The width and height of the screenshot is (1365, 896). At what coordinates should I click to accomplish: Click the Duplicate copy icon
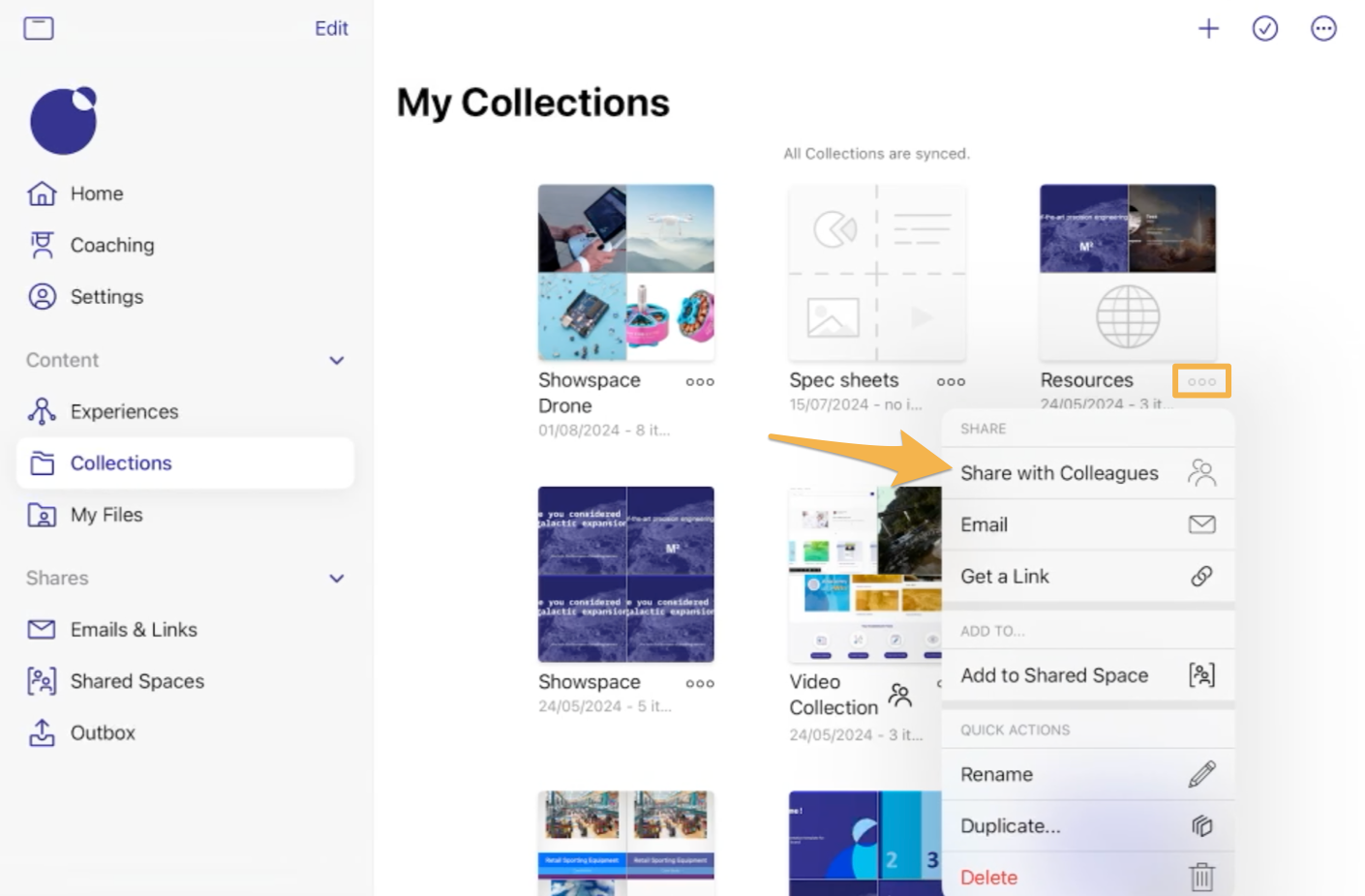click(1201, 825)
